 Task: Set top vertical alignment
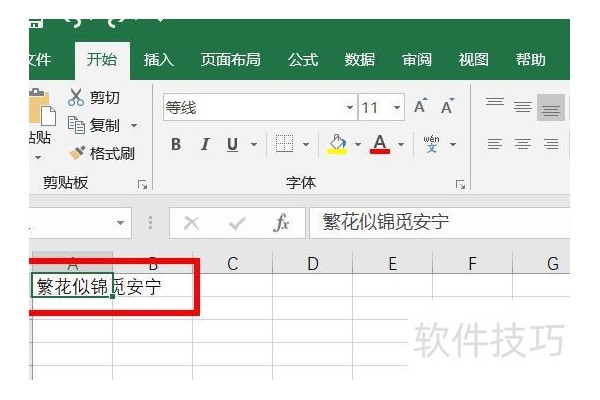[495, 102]
